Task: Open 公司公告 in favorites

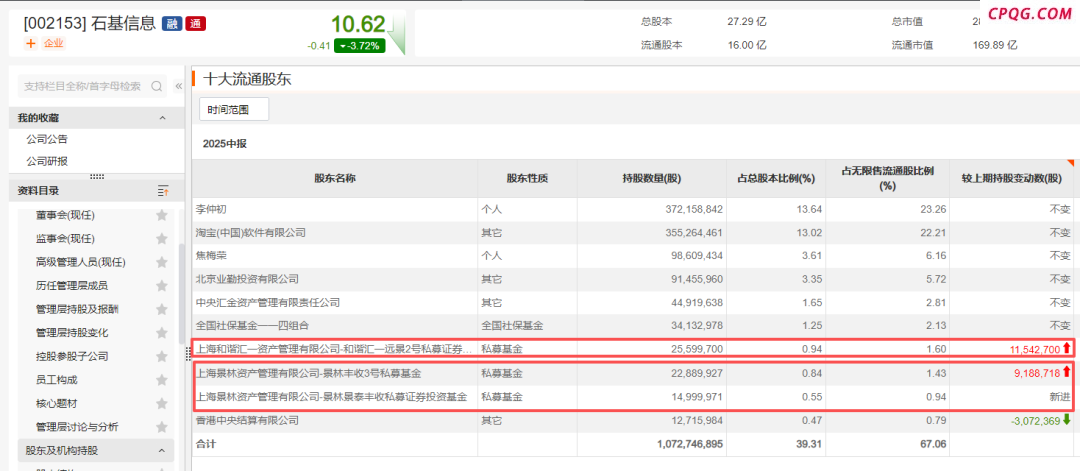Action: [x=47, y=139]
